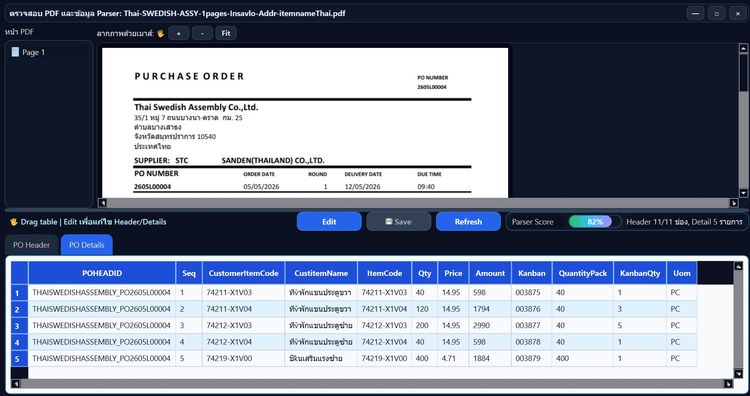Click KanbanQty cell 3 in row 2

click(640, 309)
